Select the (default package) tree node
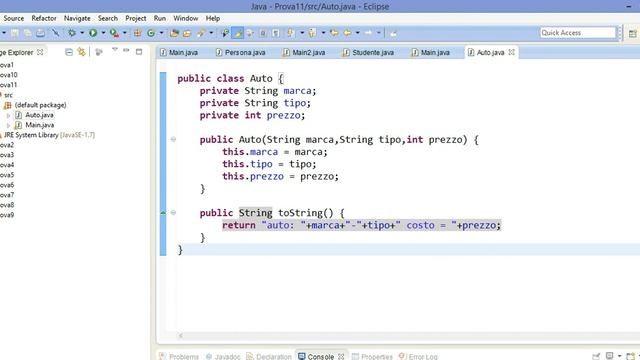Image resolution: width=640 pixels, height=360 pixels. [x=35, y=105]
